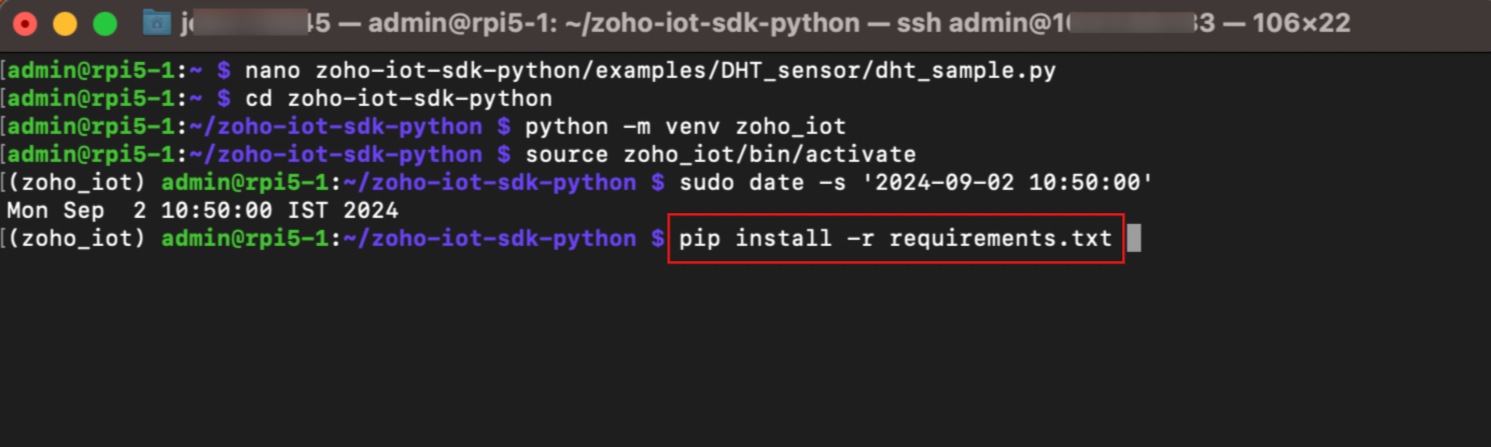Click the 'cd zoho-iot-sdk-python' command text

tap(398, 99)
